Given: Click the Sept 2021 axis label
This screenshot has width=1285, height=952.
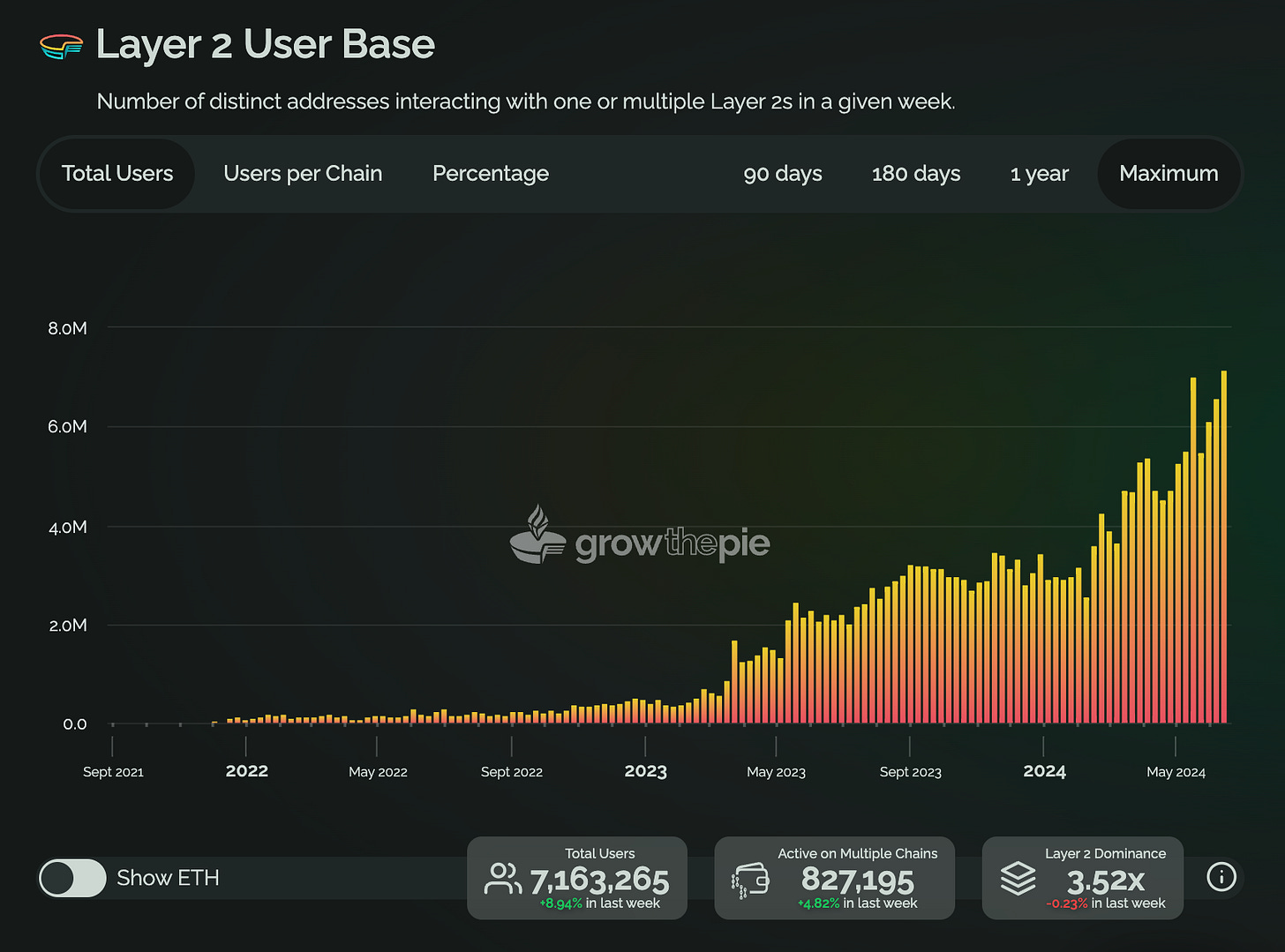Looking at the screenshot, I should 113,772.
